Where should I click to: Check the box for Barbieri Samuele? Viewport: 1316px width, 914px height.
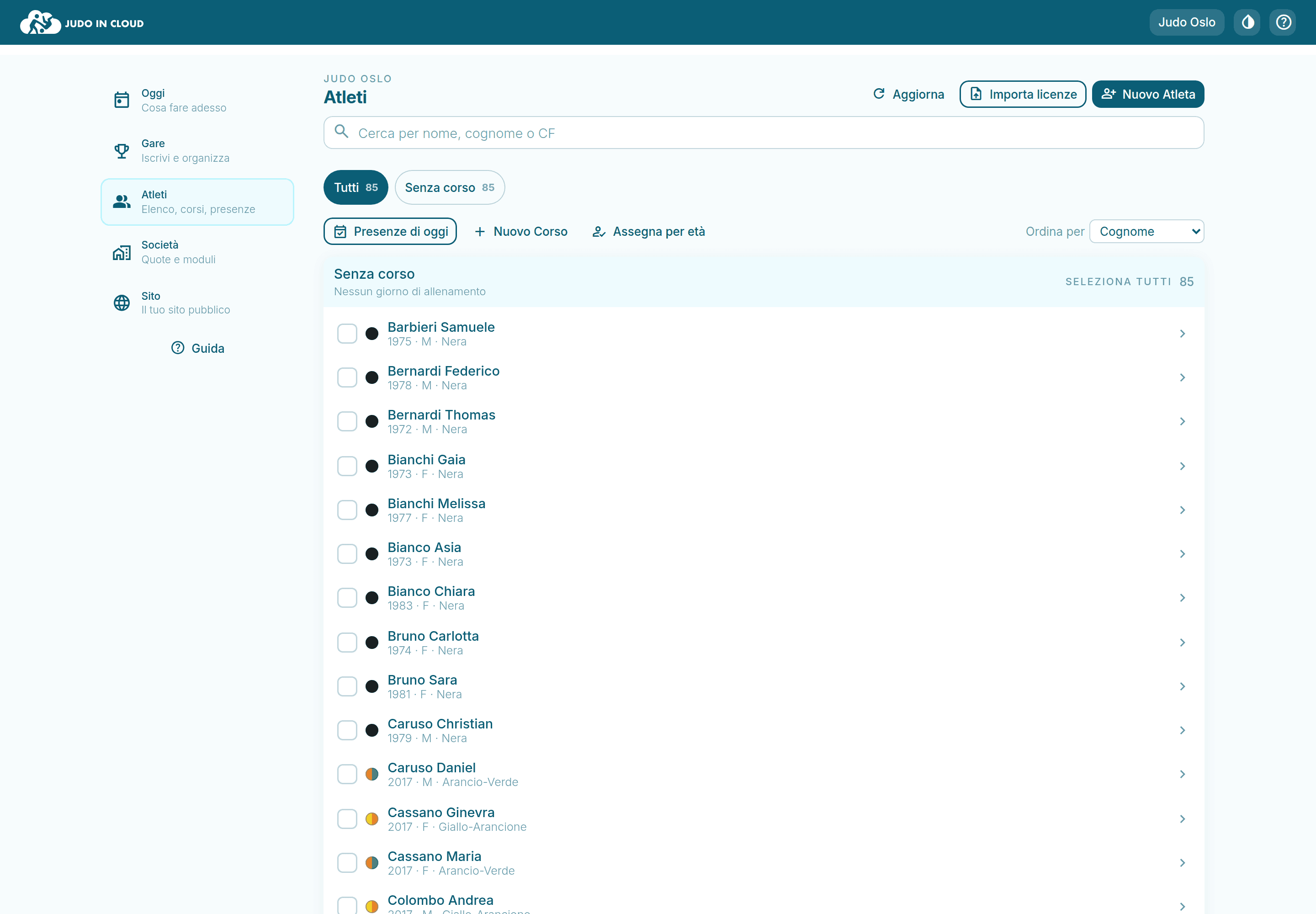click(347, 333)
